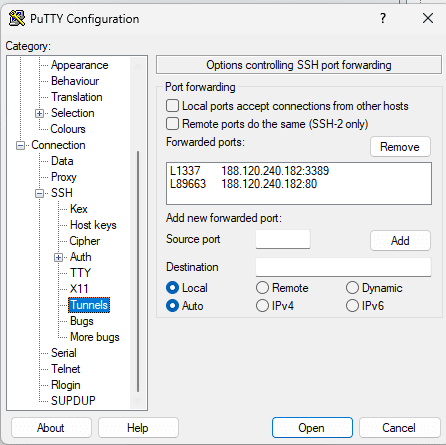Click the Remove button
Viewport: 446px width, 445px height.
point(400,147)
